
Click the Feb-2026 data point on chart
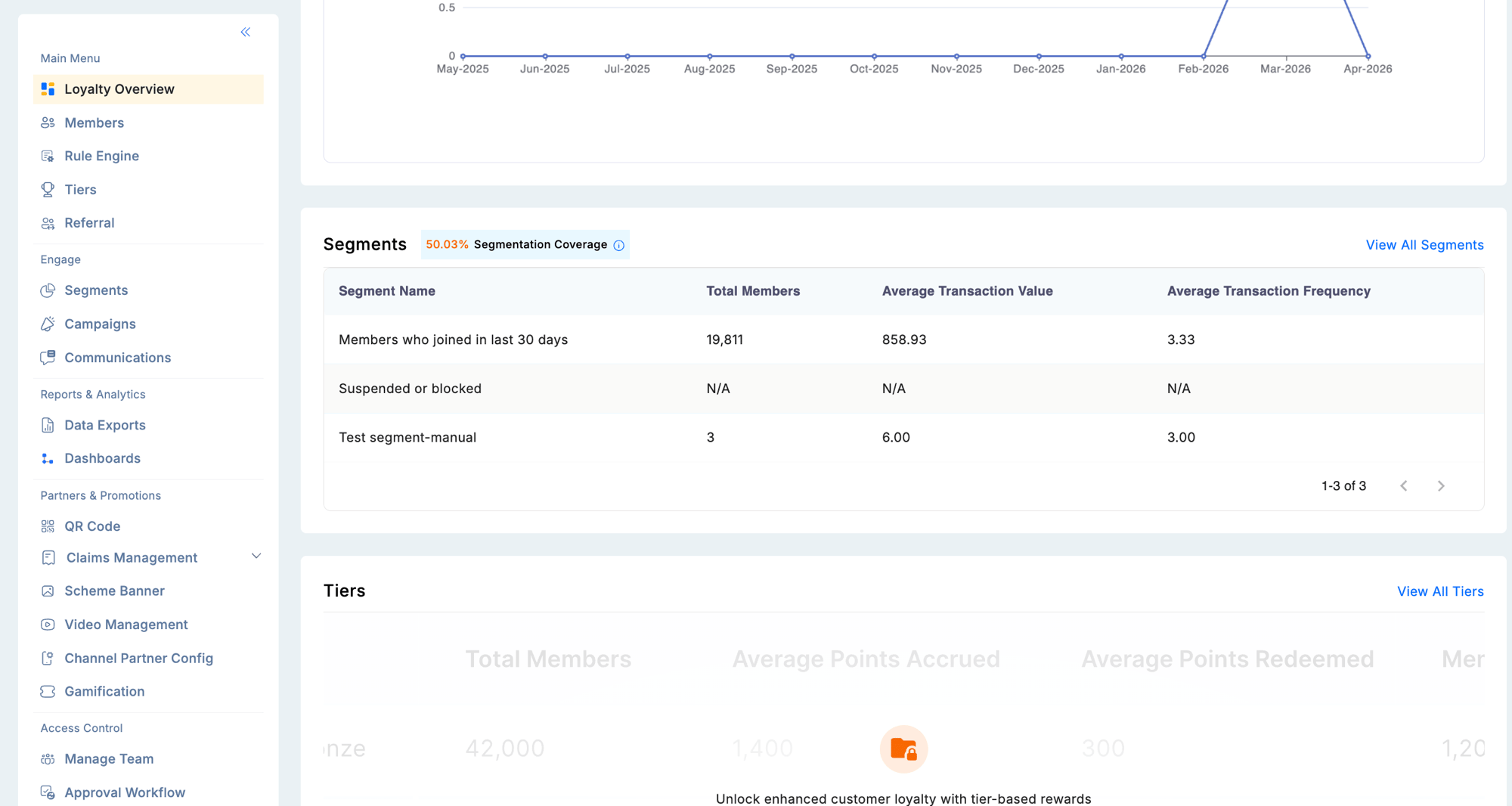[1204, 56]
